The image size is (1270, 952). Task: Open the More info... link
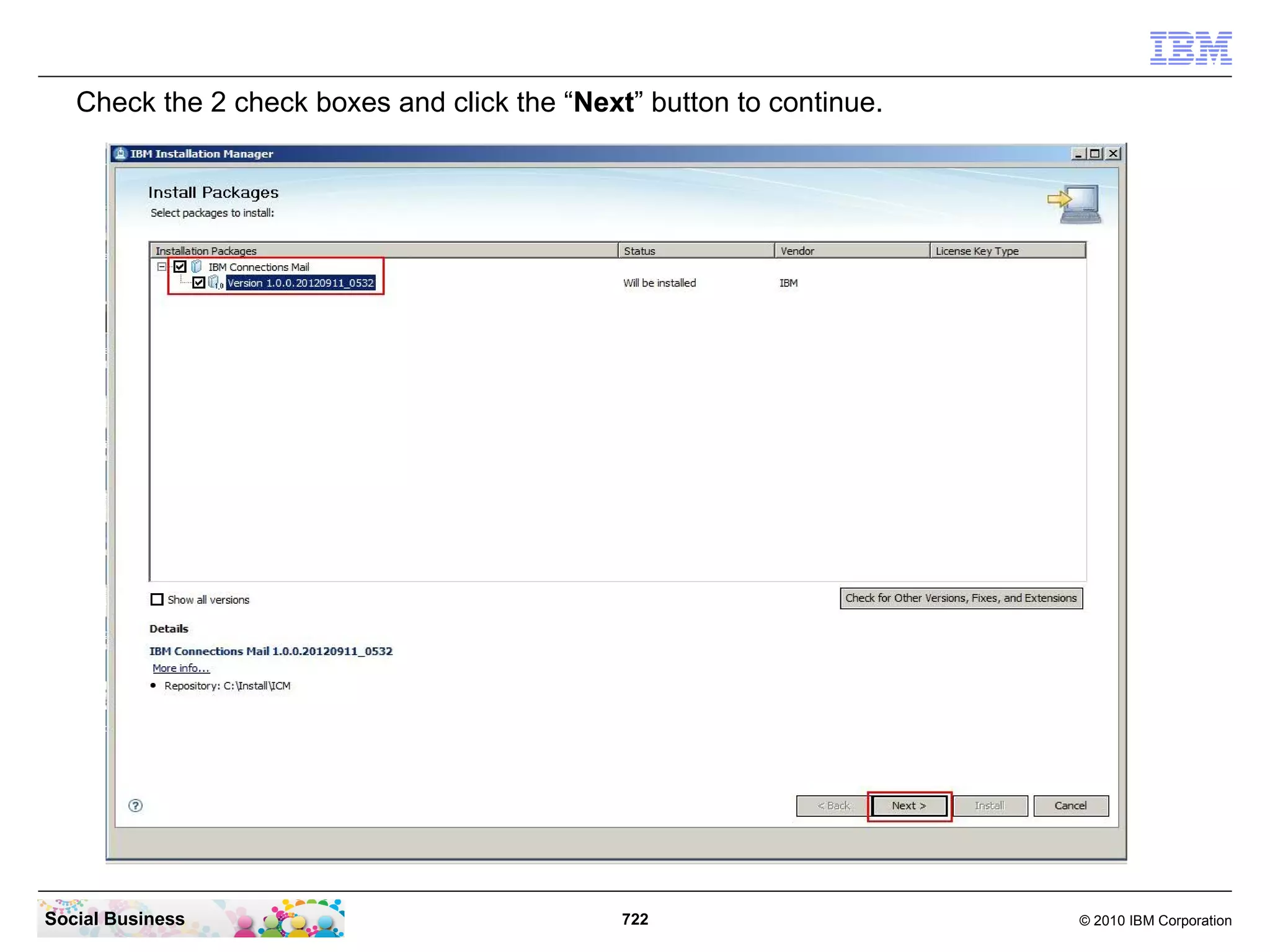(181, 668)
